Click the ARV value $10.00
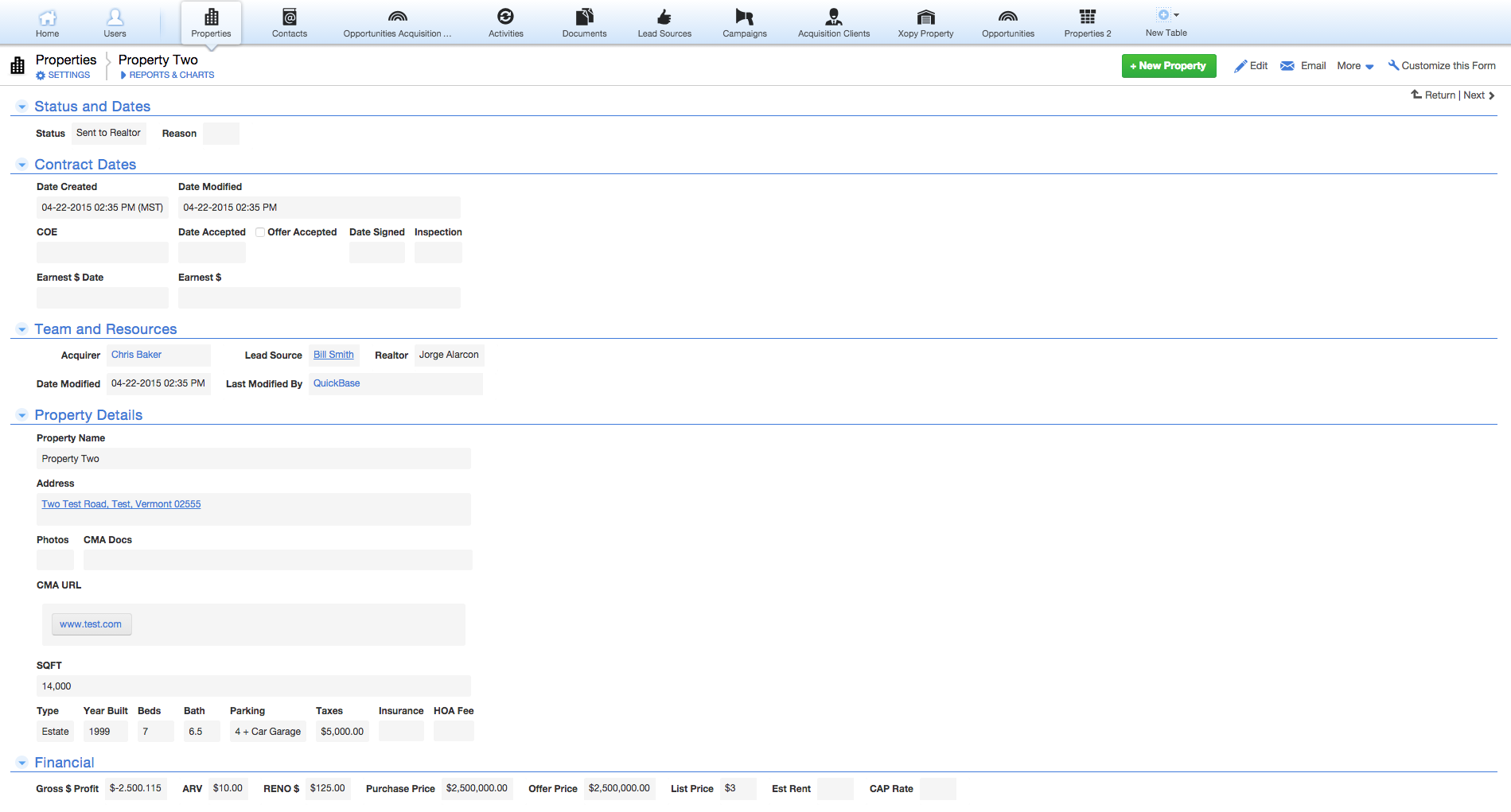The width and height of the screenshot is (1511, 812). click(228, 789)
